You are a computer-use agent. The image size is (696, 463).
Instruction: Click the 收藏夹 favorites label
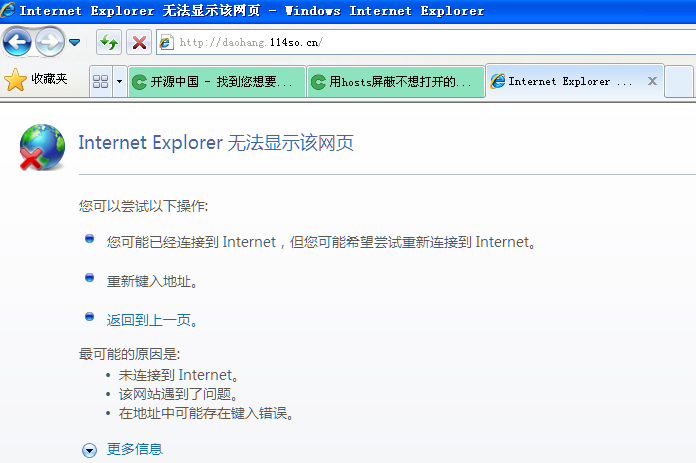pyautogui.click(x=49, y=79)
